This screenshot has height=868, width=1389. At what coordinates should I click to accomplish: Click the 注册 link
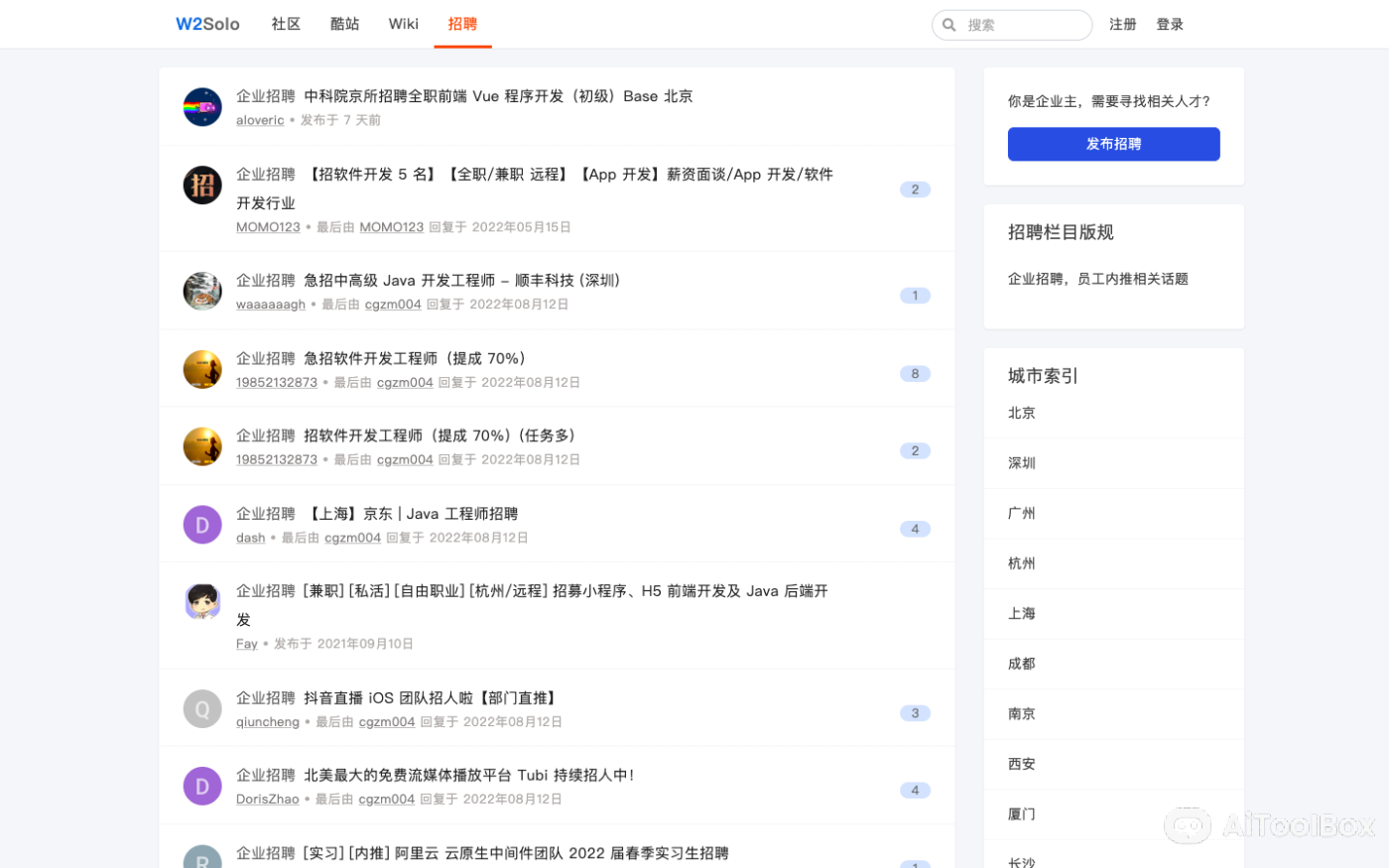1122,24
